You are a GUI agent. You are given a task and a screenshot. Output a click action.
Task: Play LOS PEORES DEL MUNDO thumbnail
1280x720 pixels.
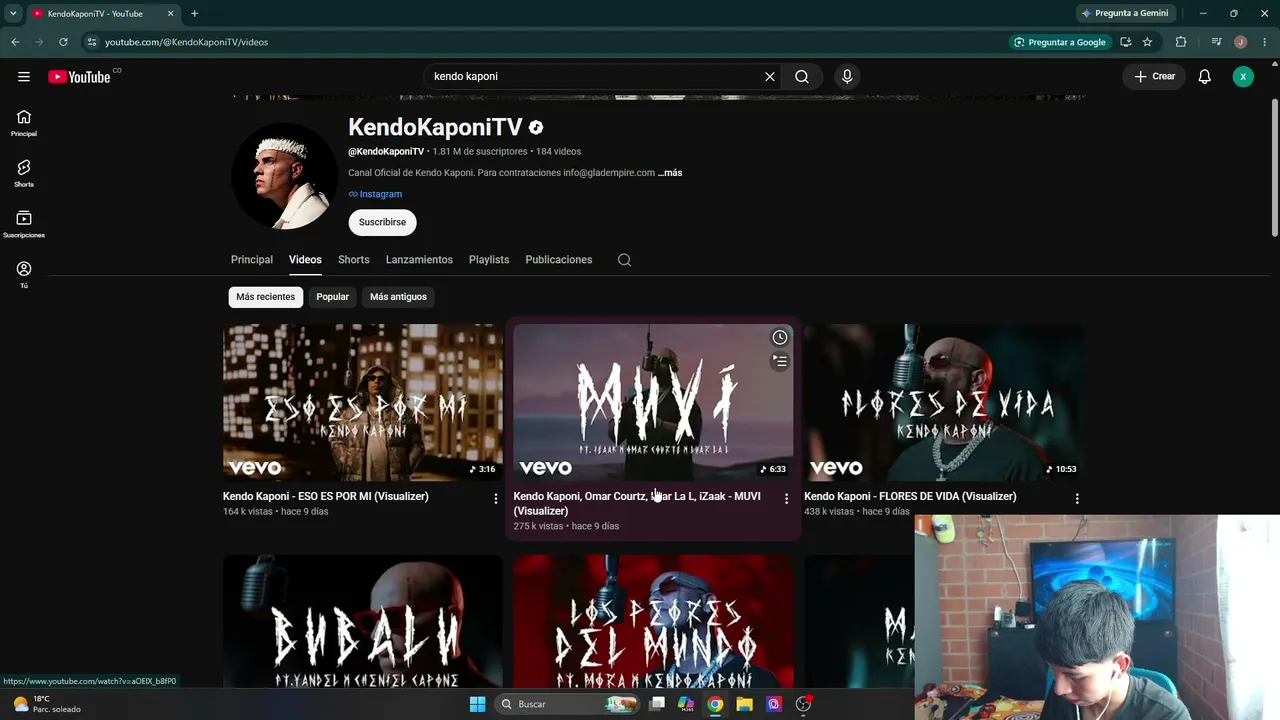tap(653, 622)
